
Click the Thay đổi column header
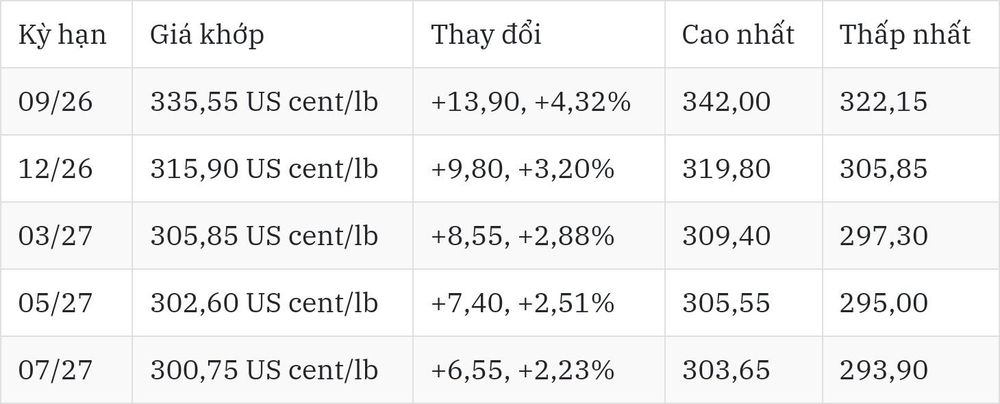click(539, 34)
